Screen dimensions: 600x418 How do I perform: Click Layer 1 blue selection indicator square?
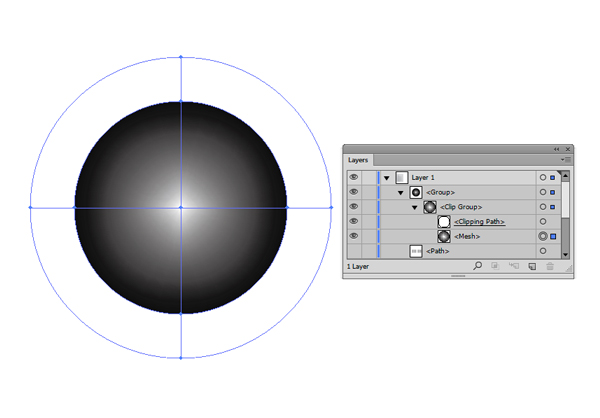[x=552, y=178]
